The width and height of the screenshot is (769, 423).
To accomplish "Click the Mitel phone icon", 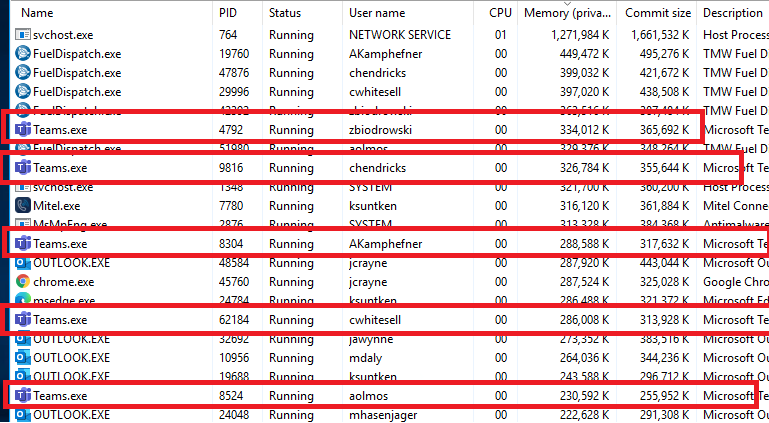I will click(23, 206).
